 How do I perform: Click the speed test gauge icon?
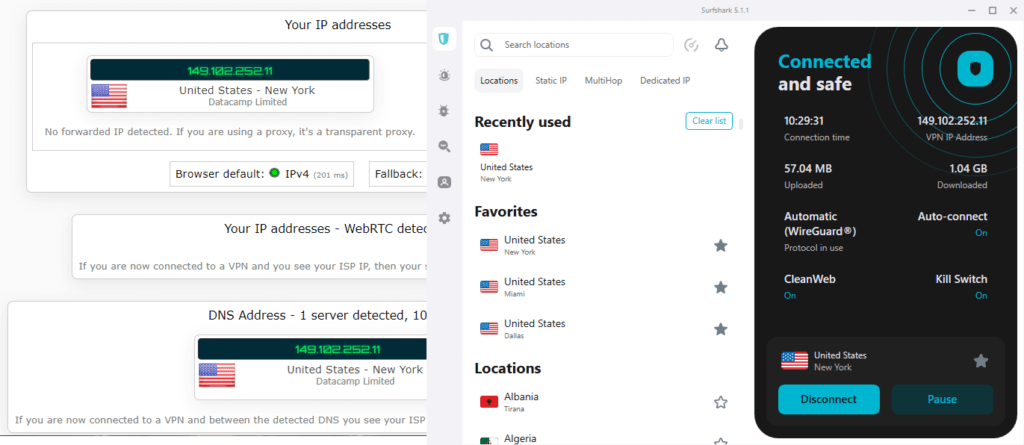point(691,45)
